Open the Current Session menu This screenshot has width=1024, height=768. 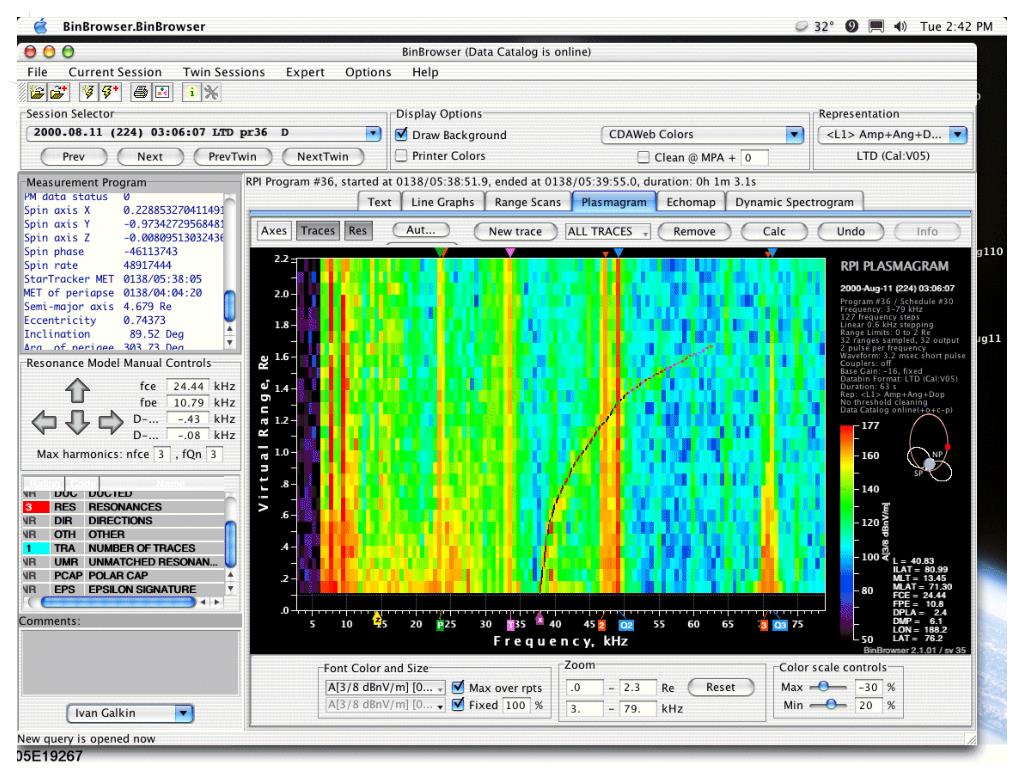[115, 72]
